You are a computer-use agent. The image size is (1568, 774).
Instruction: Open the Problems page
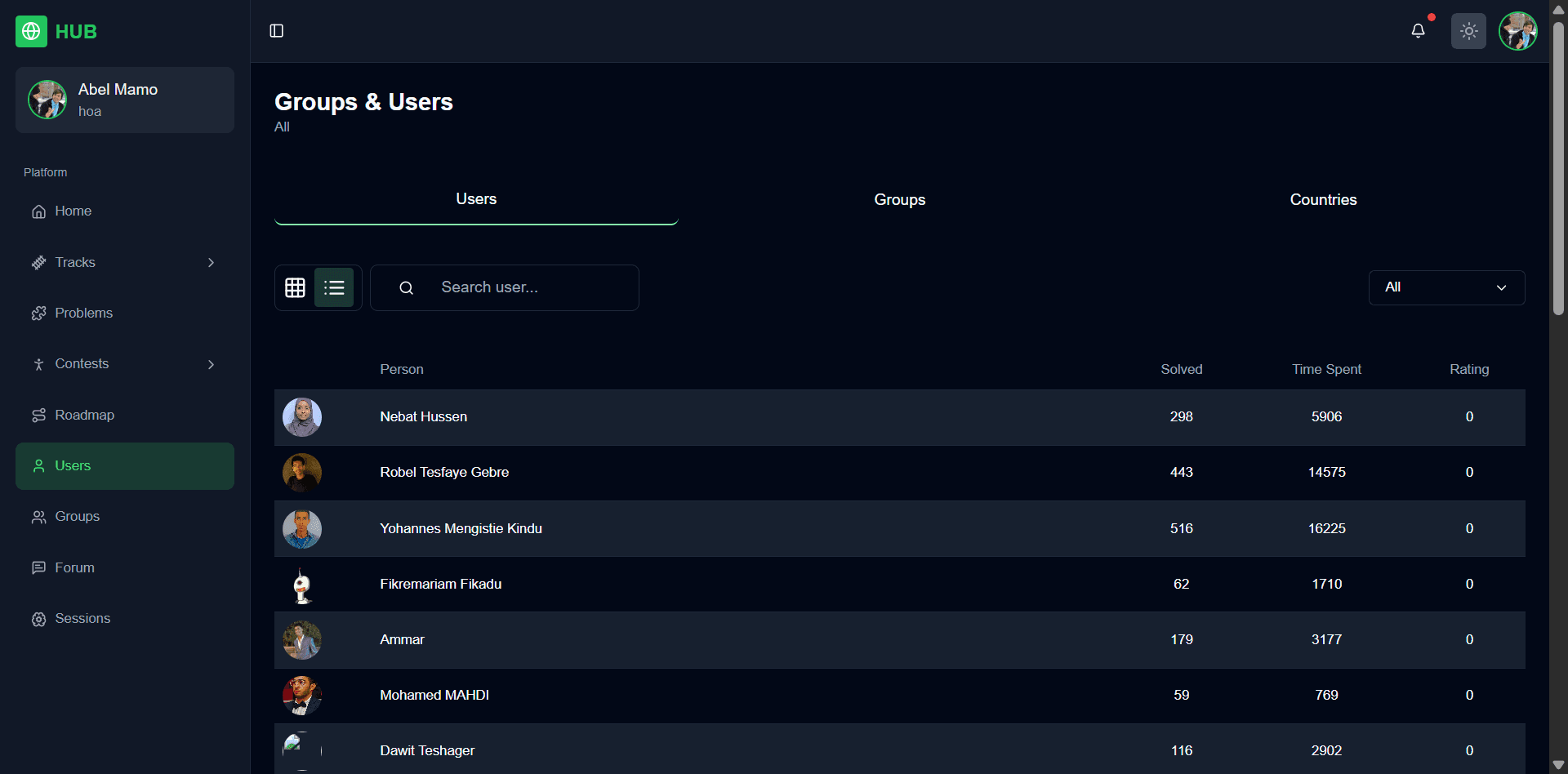coord(83,314)
